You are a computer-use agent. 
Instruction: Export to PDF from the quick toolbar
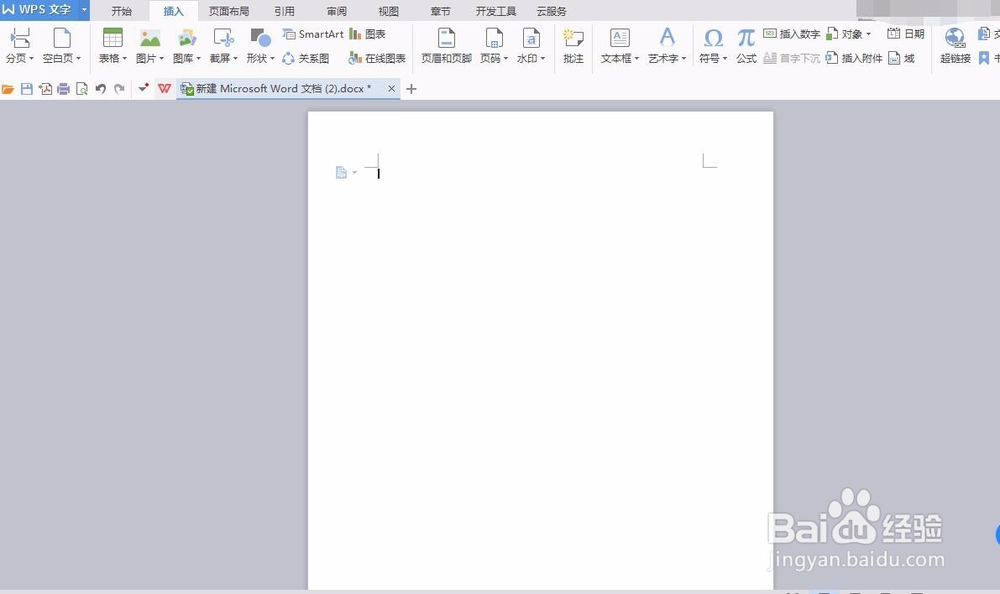click(x=45, y=89)
